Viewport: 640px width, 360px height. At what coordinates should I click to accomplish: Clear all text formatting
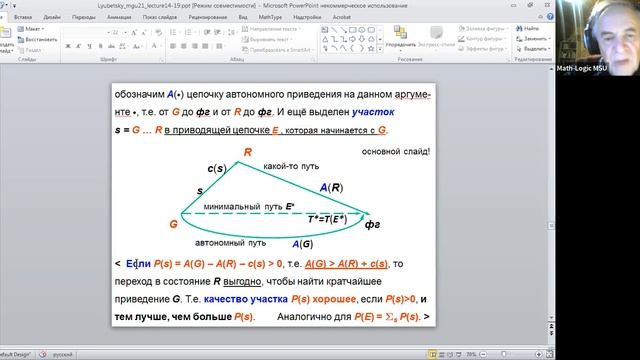click(159, 33)
